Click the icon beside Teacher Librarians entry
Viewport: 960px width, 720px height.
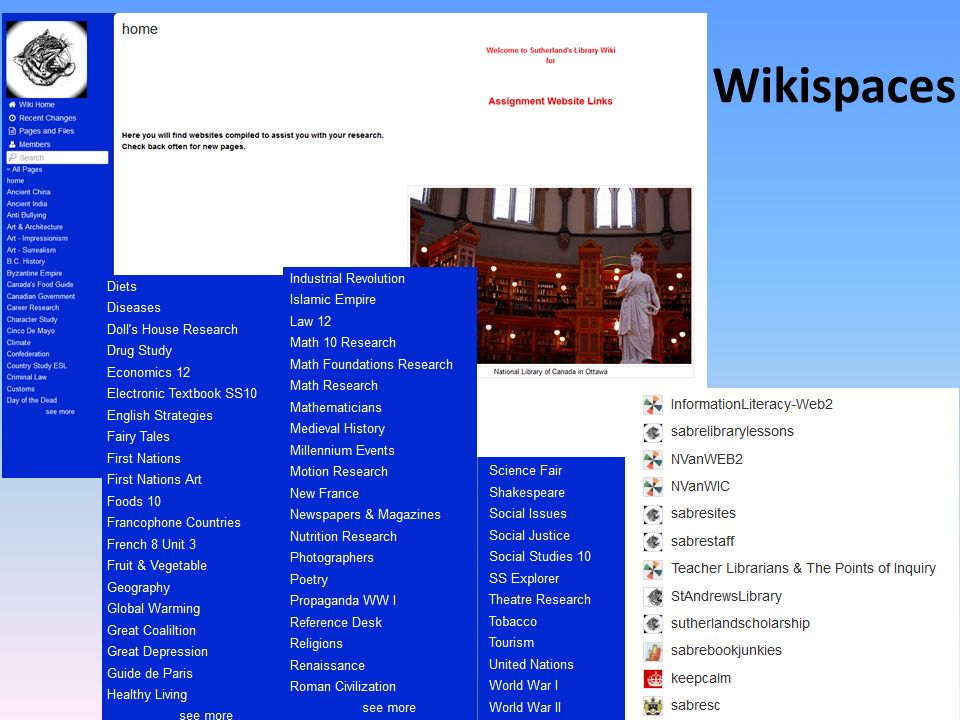click(x=653, y=569)
